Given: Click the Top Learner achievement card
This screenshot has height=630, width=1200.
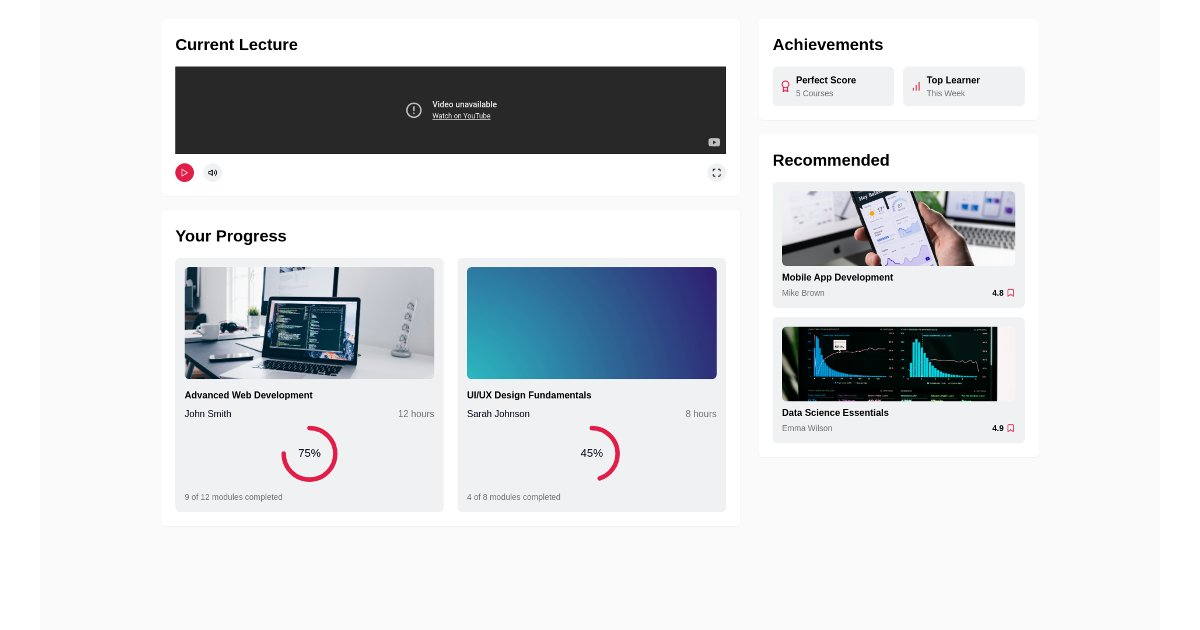Looking at the screenshot, I should (x=963, y=86).
